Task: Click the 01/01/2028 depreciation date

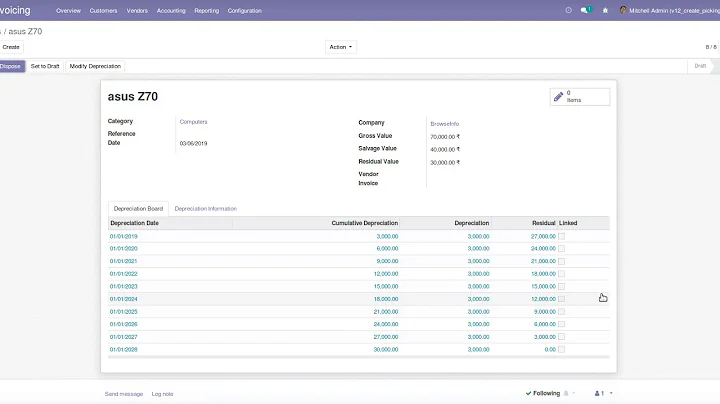Action: click(124, 350)
